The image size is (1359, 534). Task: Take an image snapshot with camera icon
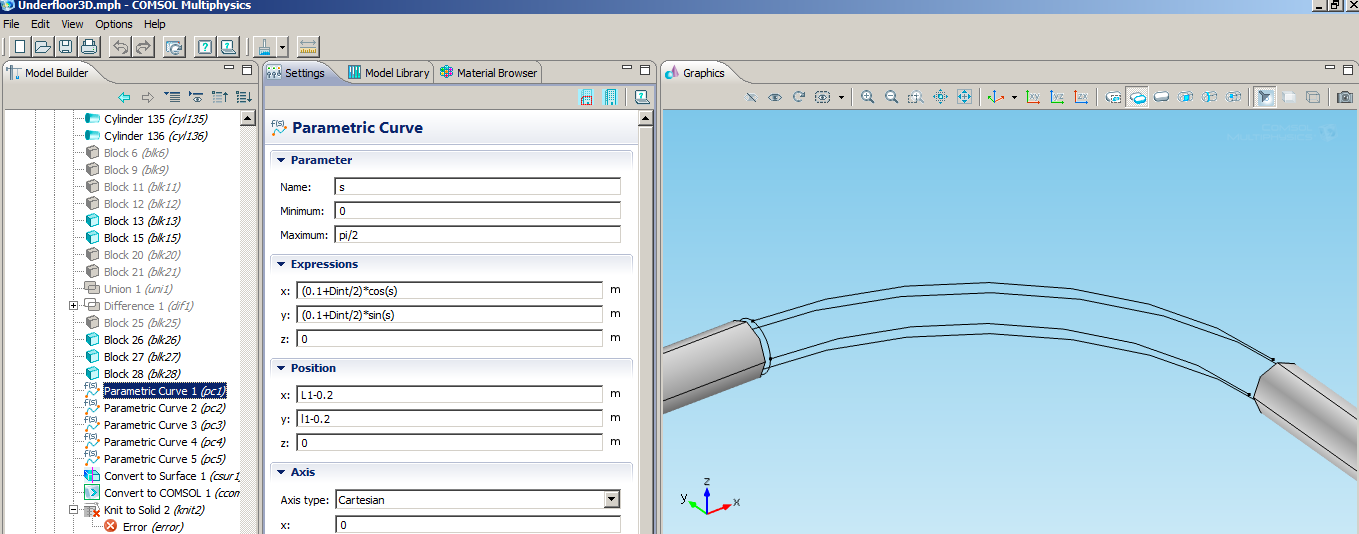pyautogui.click(x=1345, y=97)
